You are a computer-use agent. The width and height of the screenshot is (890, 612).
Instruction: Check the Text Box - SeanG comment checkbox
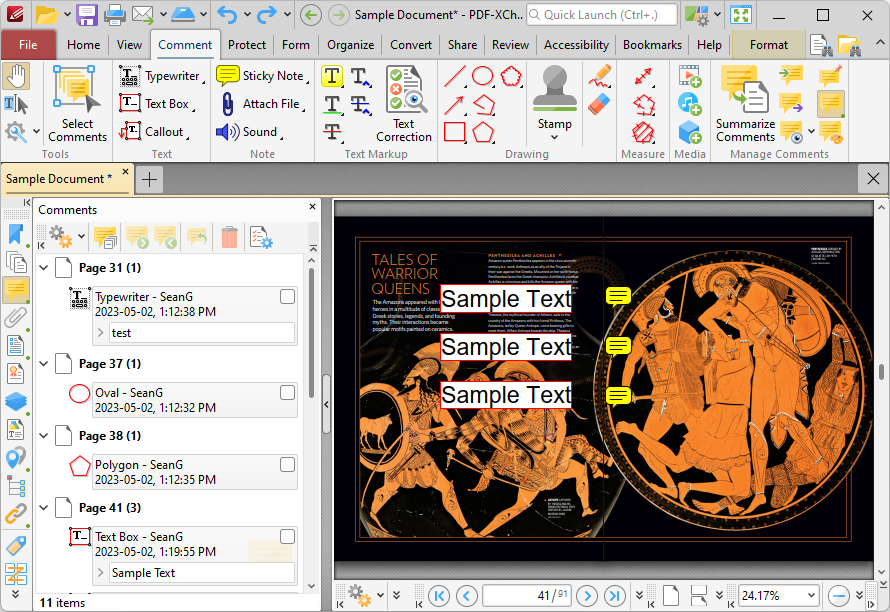[287, 536]
